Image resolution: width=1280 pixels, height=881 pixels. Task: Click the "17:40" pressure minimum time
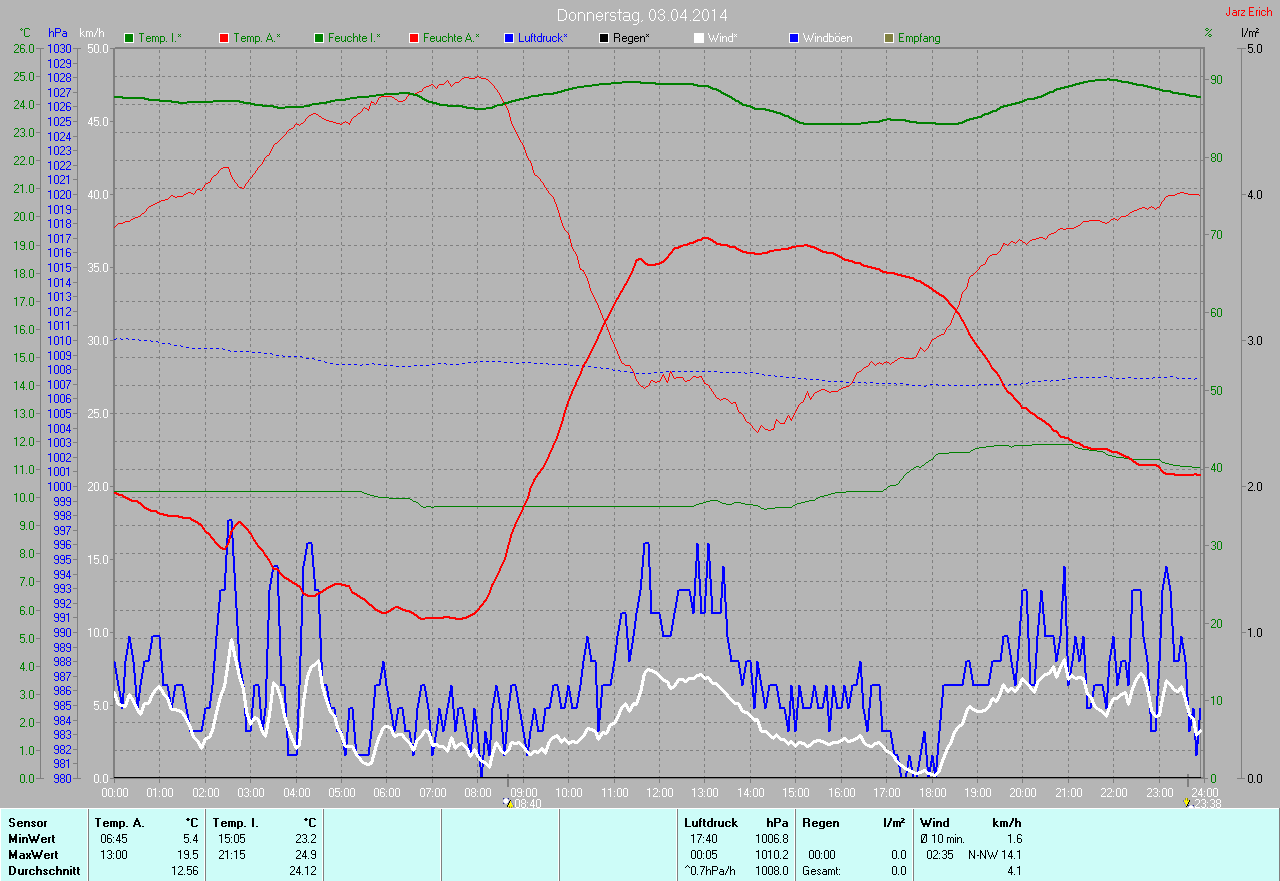705,838
